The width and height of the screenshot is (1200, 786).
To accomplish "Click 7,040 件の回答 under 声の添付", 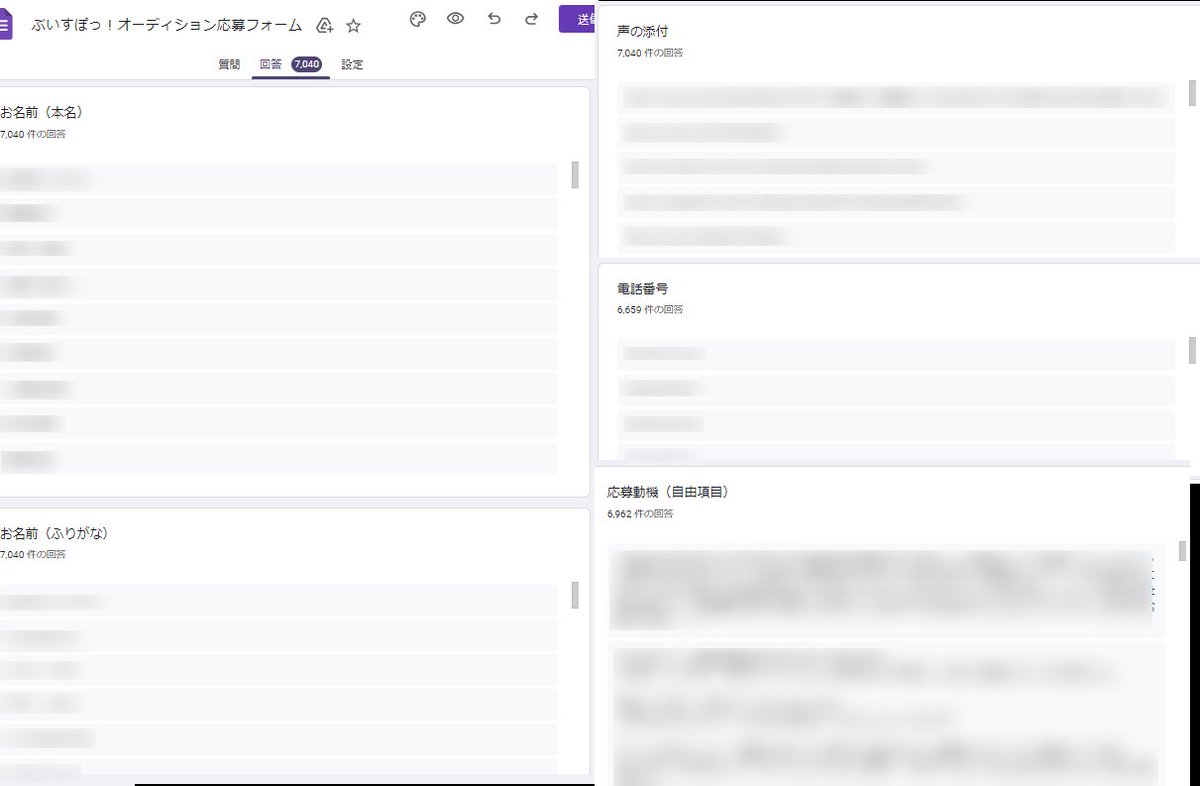I will point(650,53).
